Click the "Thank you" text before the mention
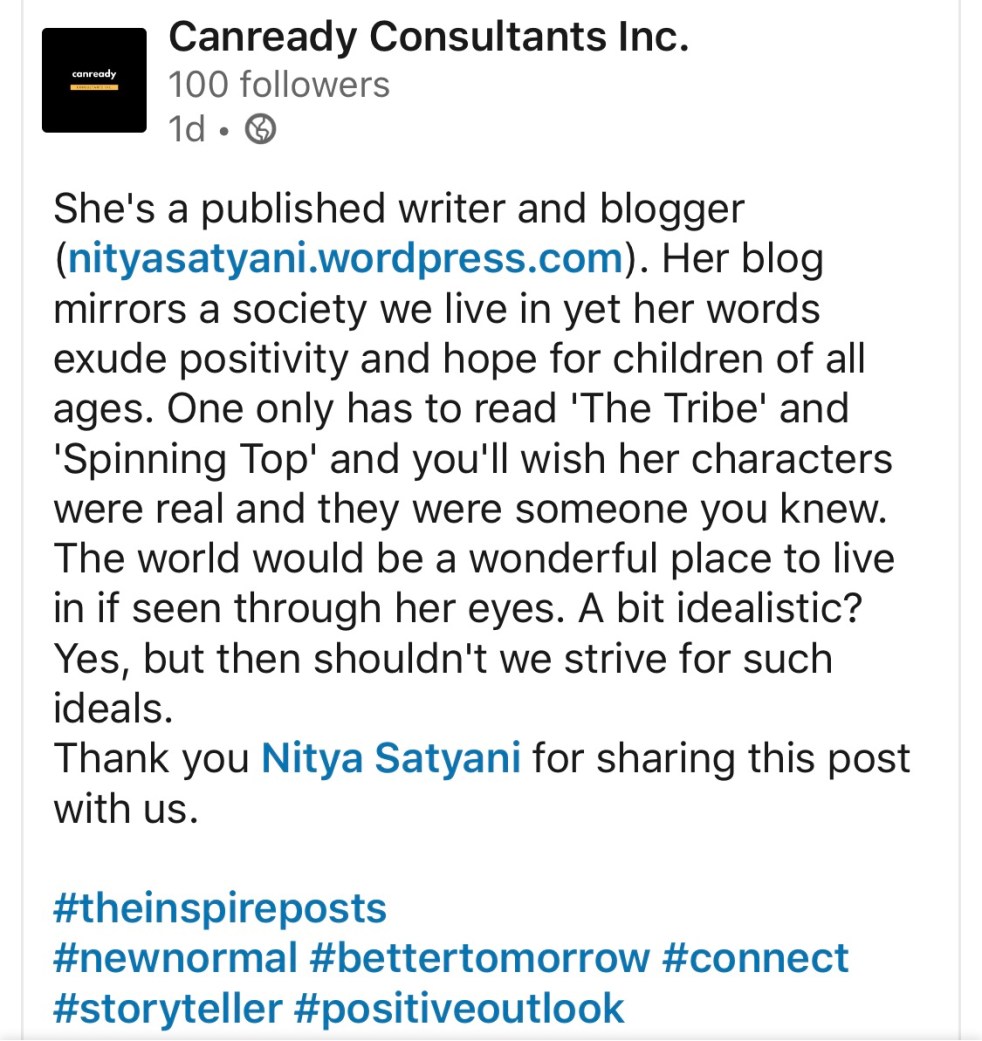982x1041 pixels. (x=150, y=758)
